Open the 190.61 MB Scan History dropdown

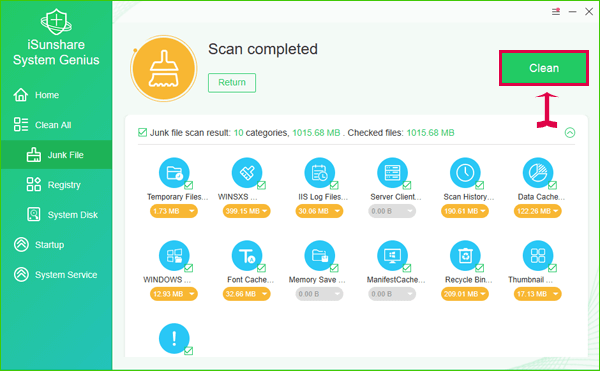point(465,211)
